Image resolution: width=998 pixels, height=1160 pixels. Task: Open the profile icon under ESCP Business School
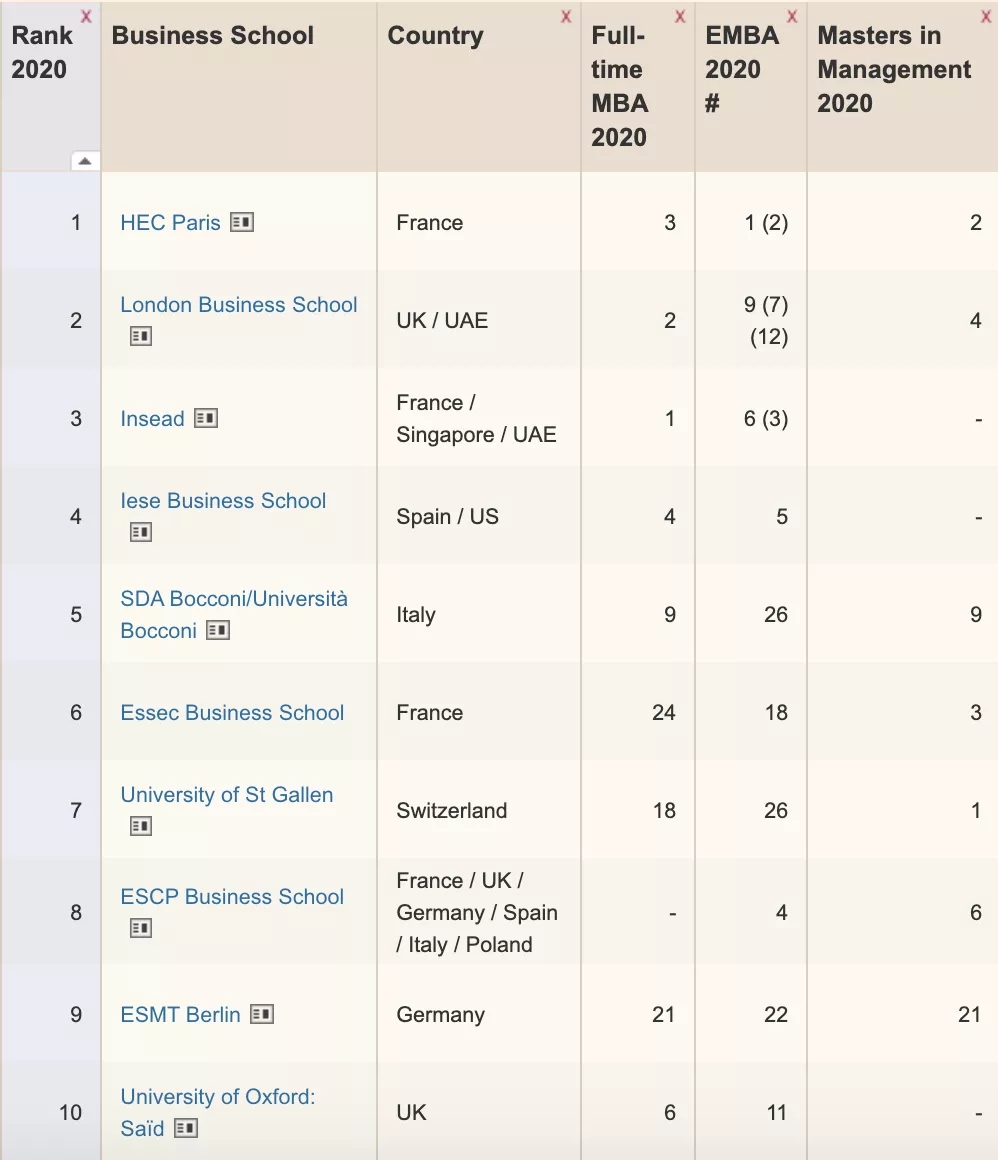[141, 929]
